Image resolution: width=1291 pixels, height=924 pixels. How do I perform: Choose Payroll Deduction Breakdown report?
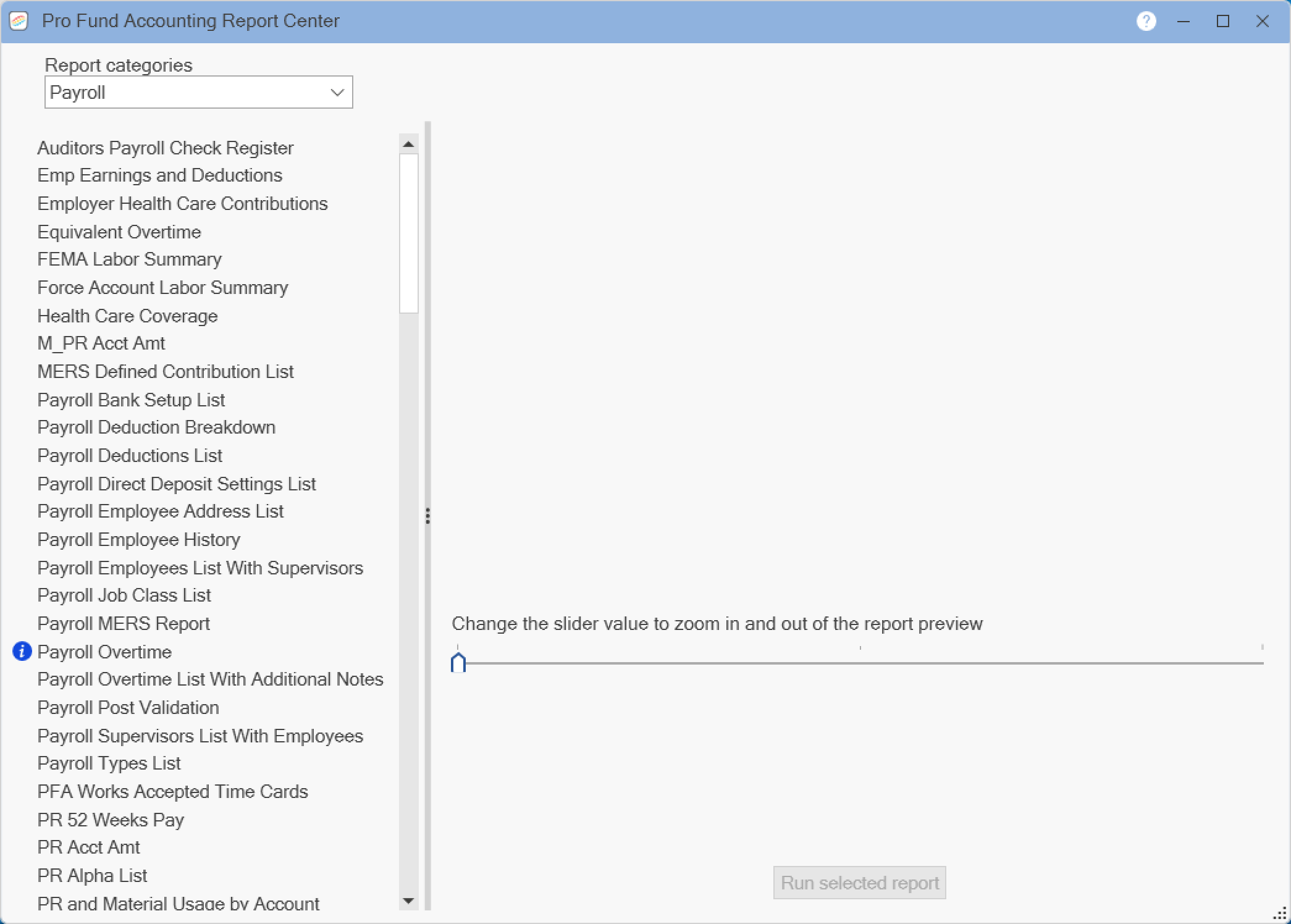point(156,427)
